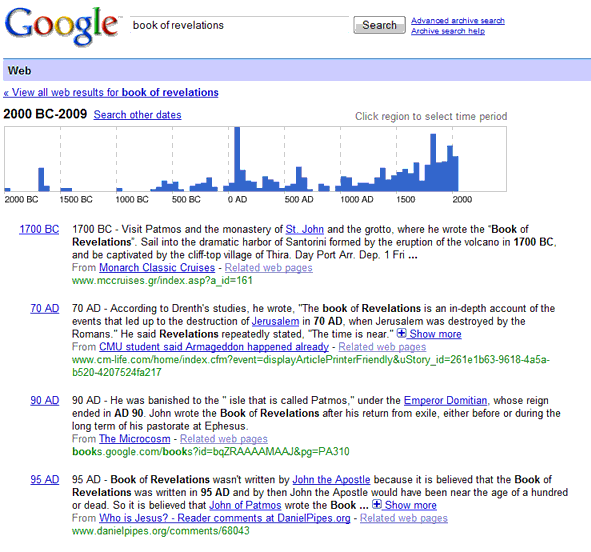Click the Web section header
The height and width of the screenshot is (552, 591).
coord(20,70)
